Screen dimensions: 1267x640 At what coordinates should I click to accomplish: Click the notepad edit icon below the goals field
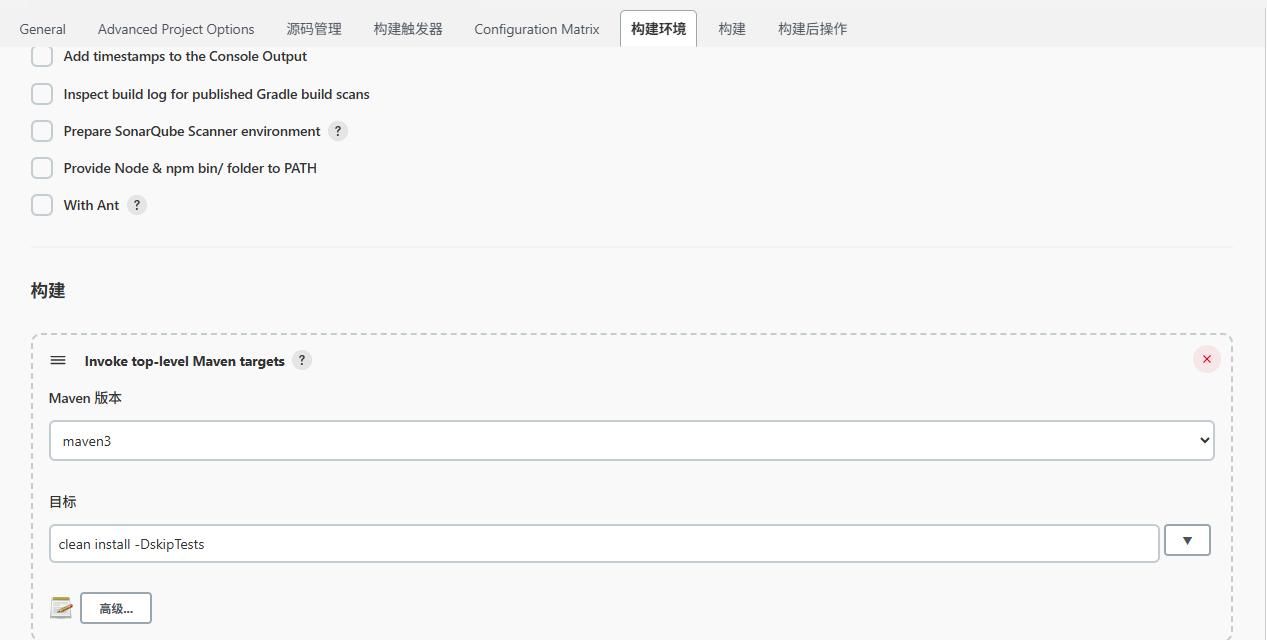(x=61, y=607)
